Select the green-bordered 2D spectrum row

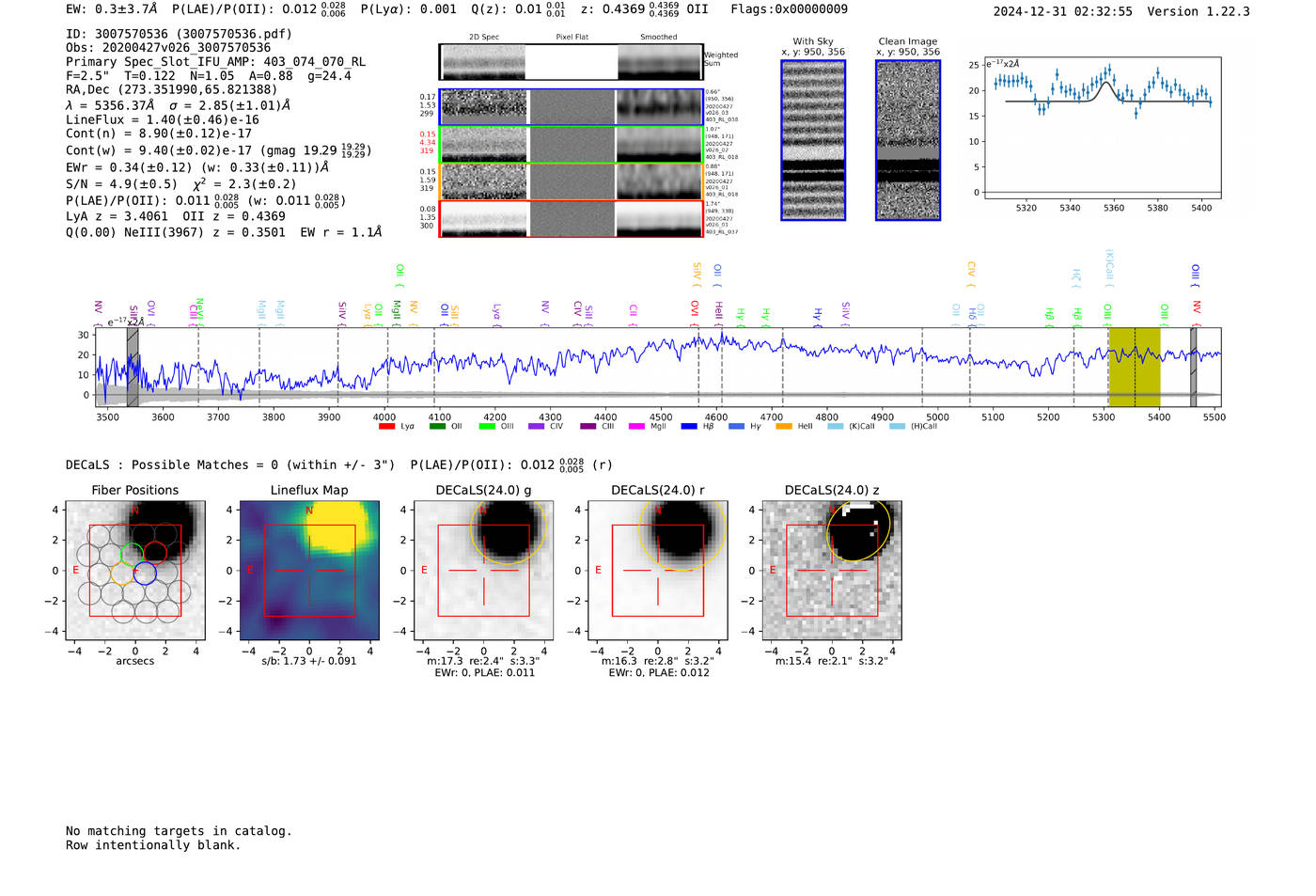pos(572,145)
